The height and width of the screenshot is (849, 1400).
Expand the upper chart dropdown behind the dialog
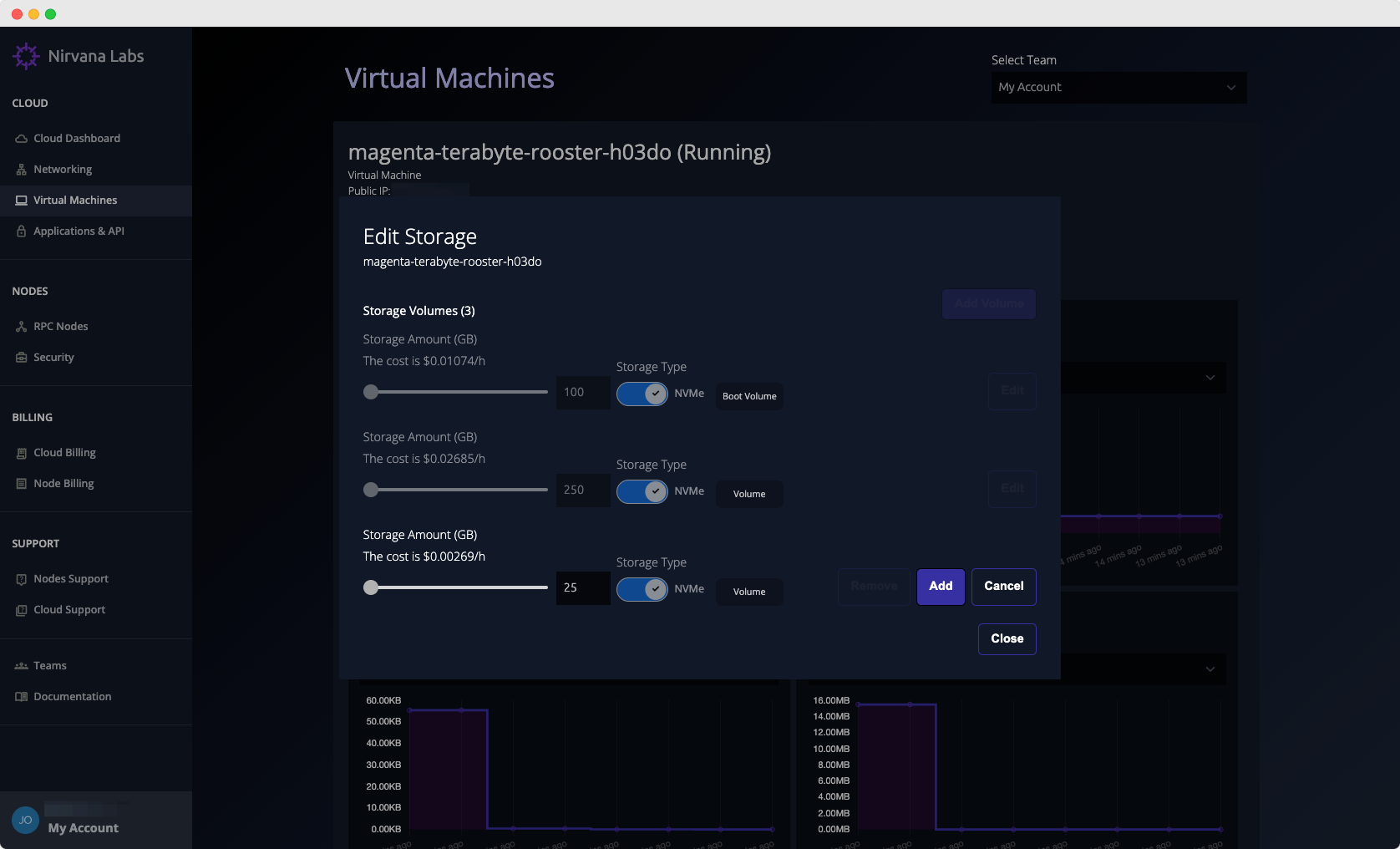coord(1210,378)
